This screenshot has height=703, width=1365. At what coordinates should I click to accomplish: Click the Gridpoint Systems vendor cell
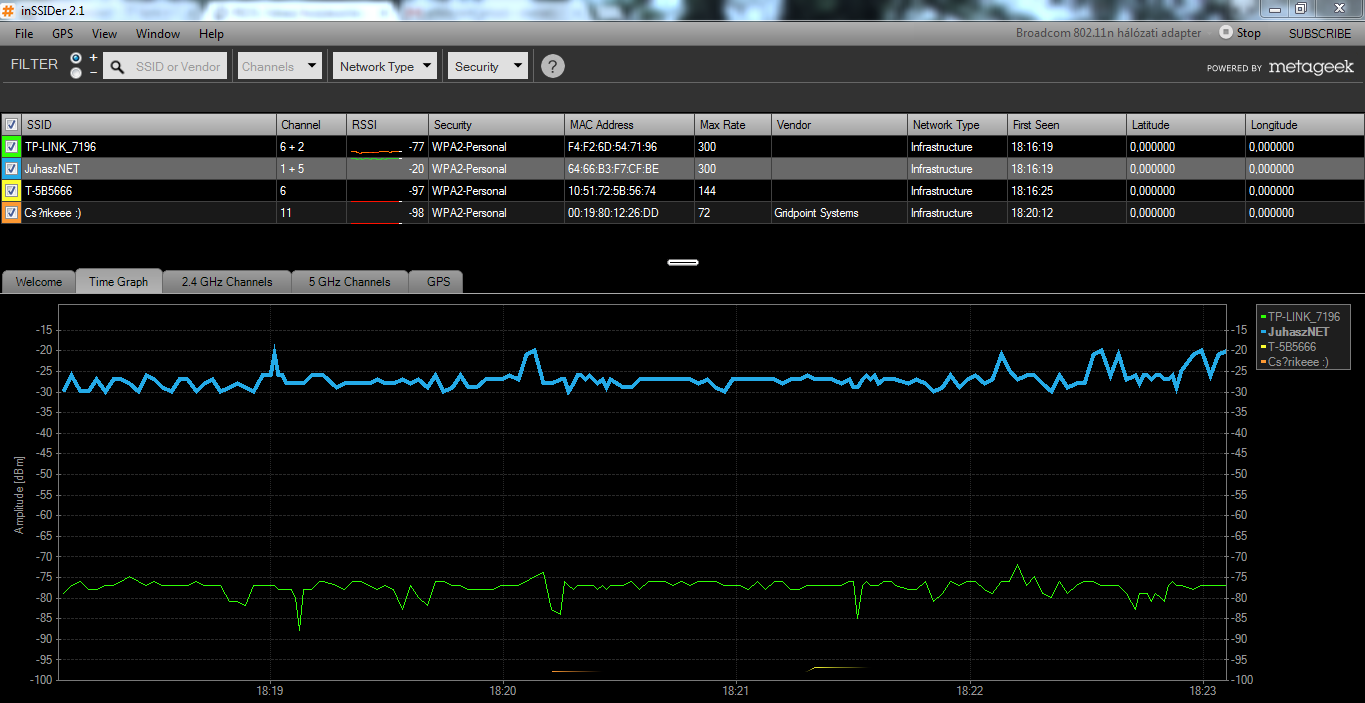coord(840,213)
